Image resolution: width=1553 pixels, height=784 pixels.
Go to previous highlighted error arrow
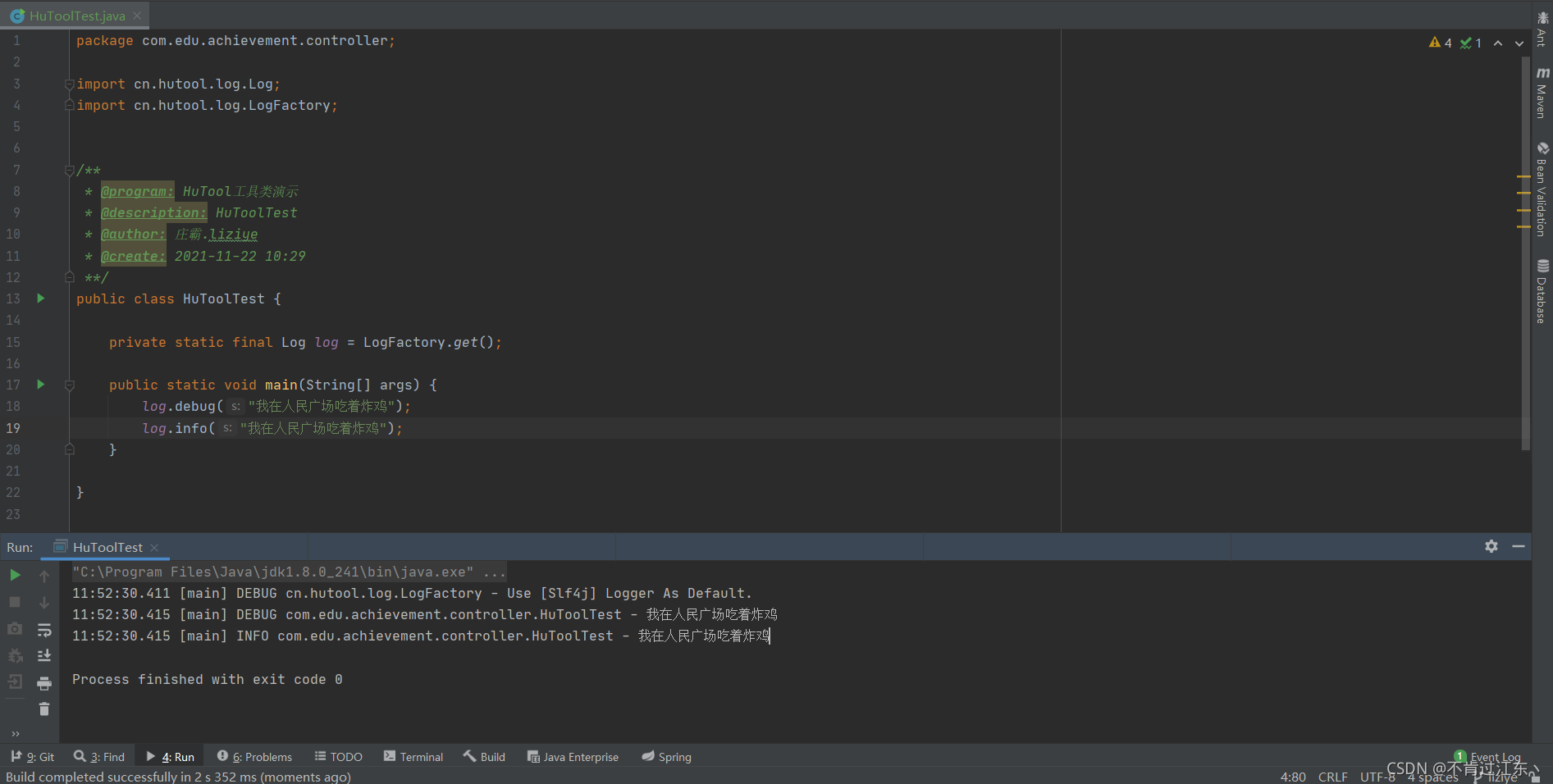tap(1498, 43)
